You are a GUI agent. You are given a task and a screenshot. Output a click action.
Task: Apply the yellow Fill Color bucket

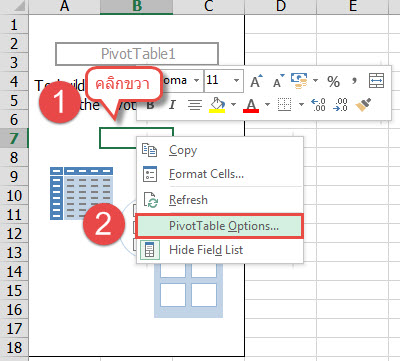[217, 105]
